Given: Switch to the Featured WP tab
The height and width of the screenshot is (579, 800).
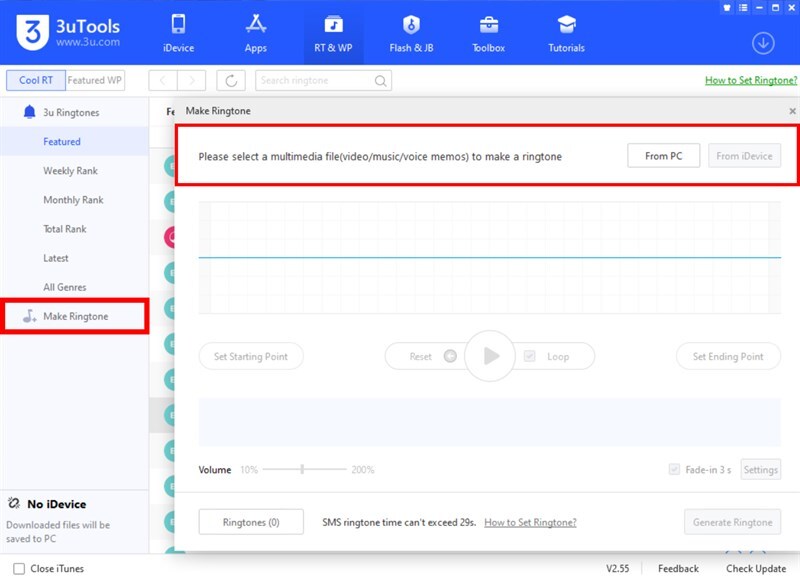Looking at the screenshot, I should point(95,80).
